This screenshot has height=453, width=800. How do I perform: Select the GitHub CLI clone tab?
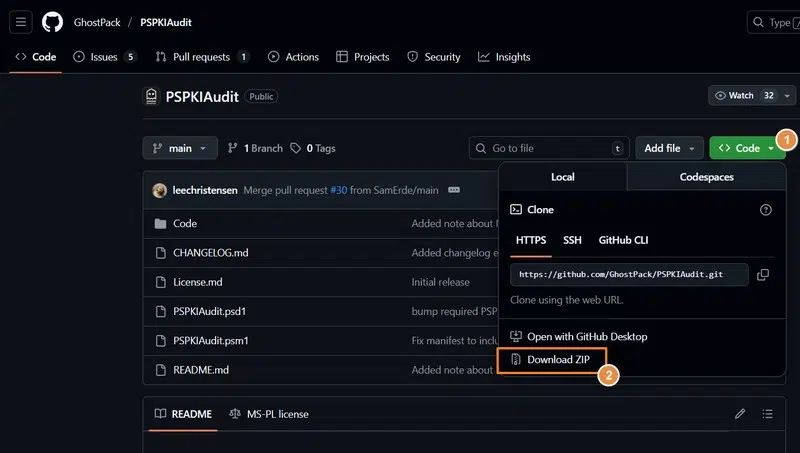(x=623, y=240)
